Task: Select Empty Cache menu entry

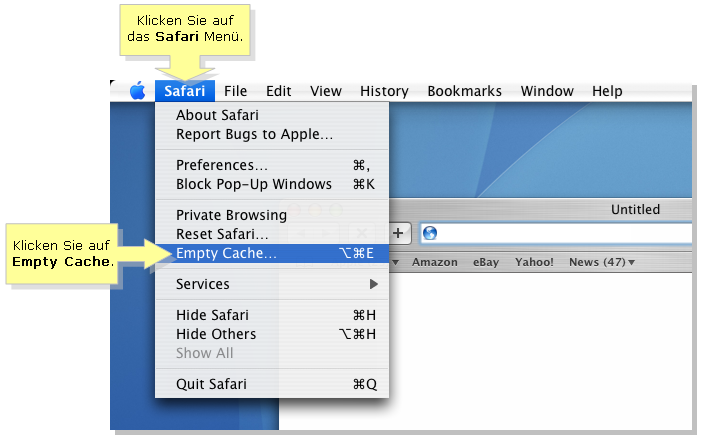Action: [272, 253]
